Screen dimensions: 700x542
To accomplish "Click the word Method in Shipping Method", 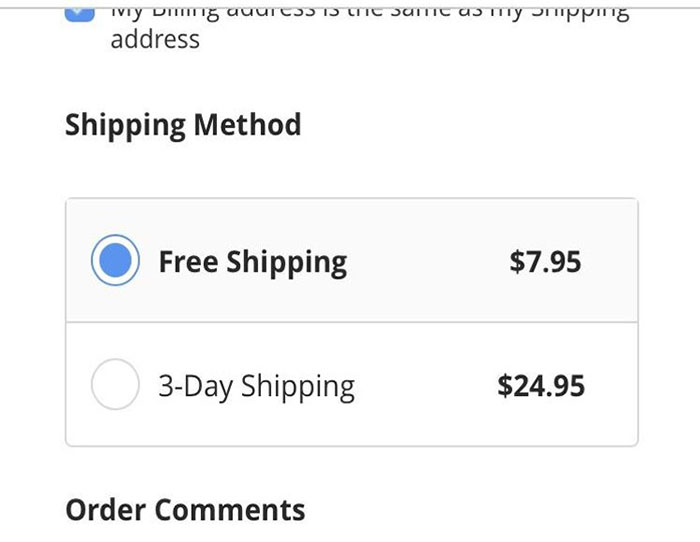I will (x=247, y=124).
